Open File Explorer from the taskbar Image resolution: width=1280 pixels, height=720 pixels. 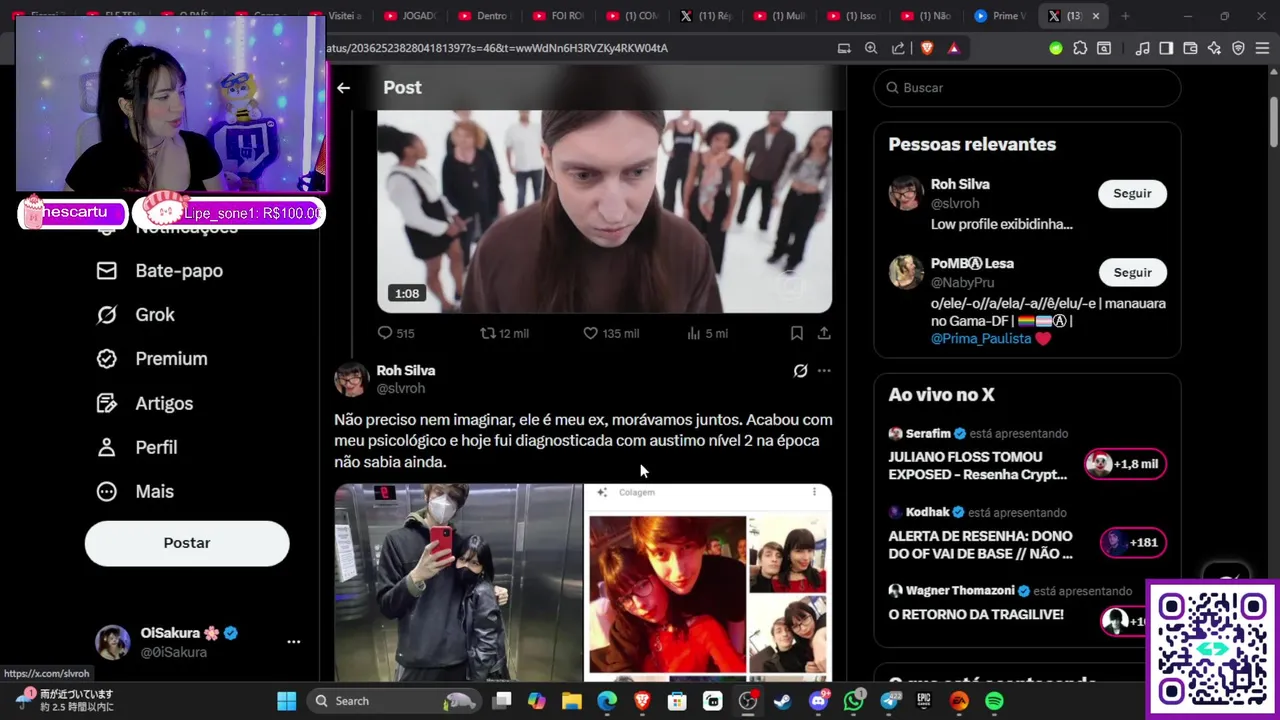(x=572, y=701)
